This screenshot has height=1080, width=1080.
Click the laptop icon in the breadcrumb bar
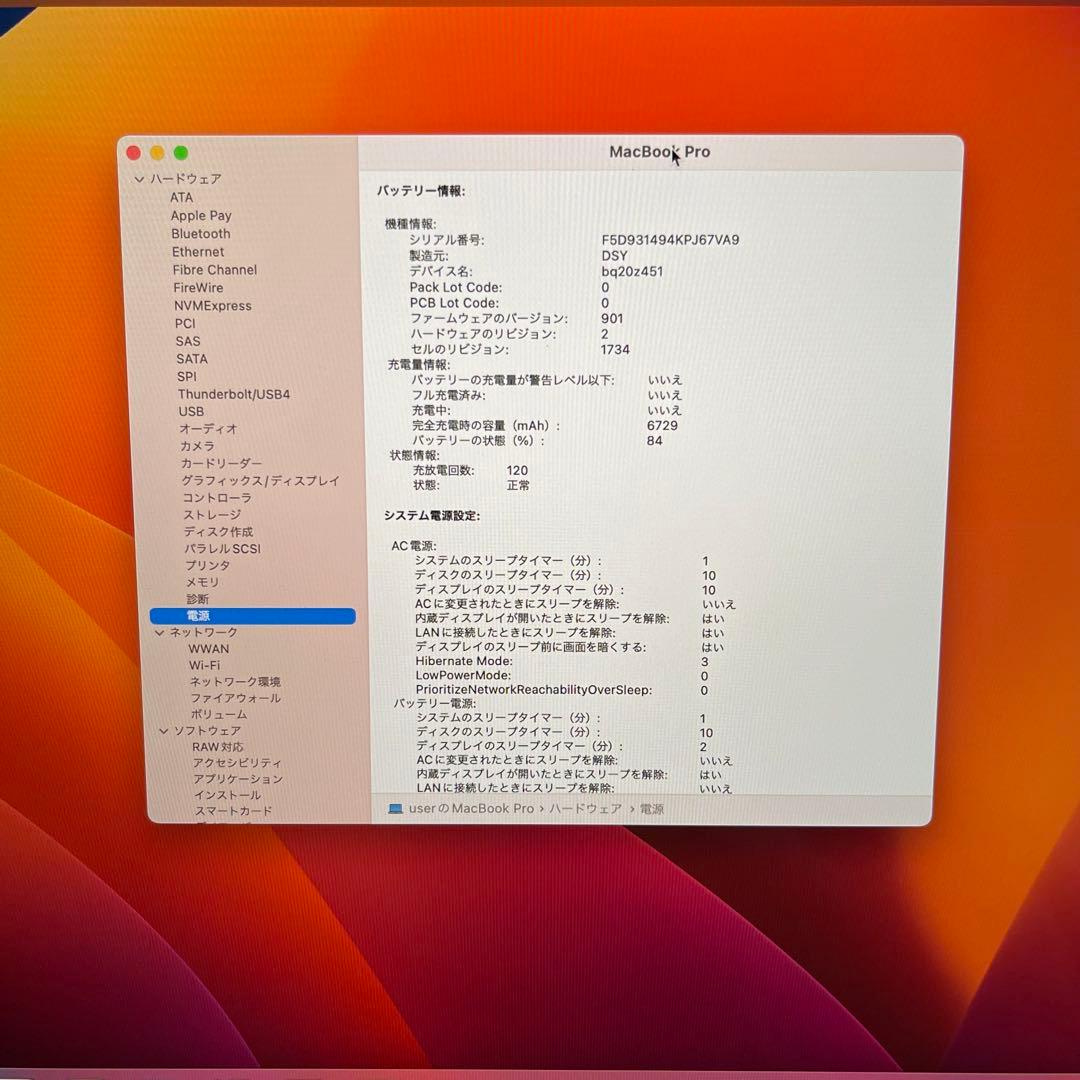coord(398,809)
